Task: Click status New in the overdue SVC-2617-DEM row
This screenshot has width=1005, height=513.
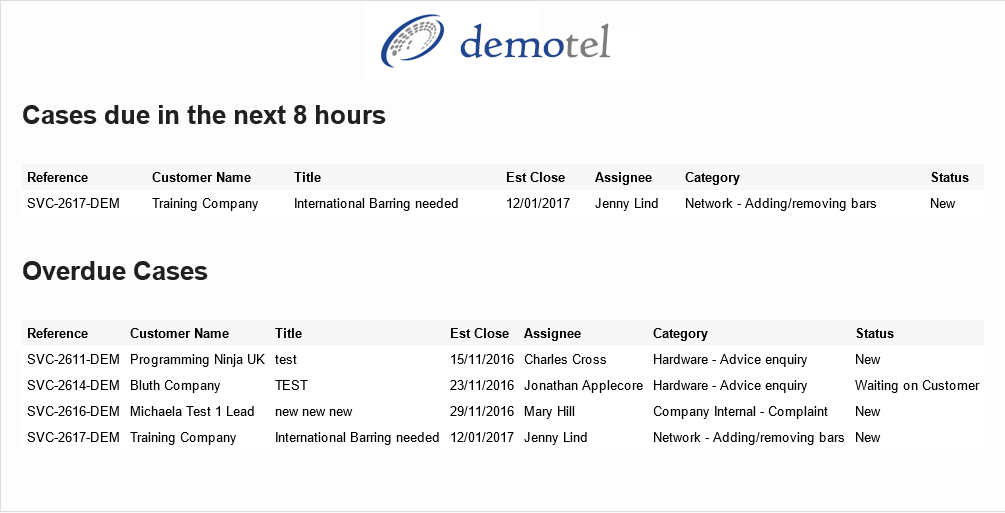Action: coord(867,437)
